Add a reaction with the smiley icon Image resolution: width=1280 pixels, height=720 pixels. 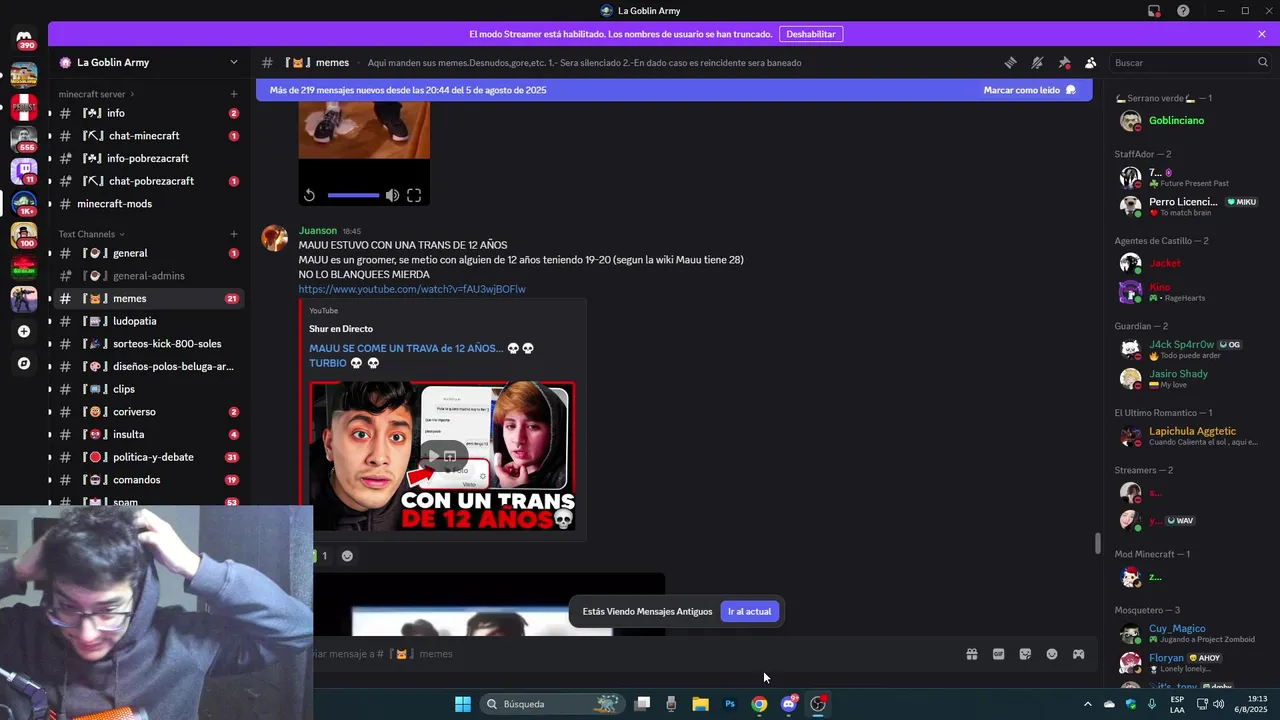[347, 556]
